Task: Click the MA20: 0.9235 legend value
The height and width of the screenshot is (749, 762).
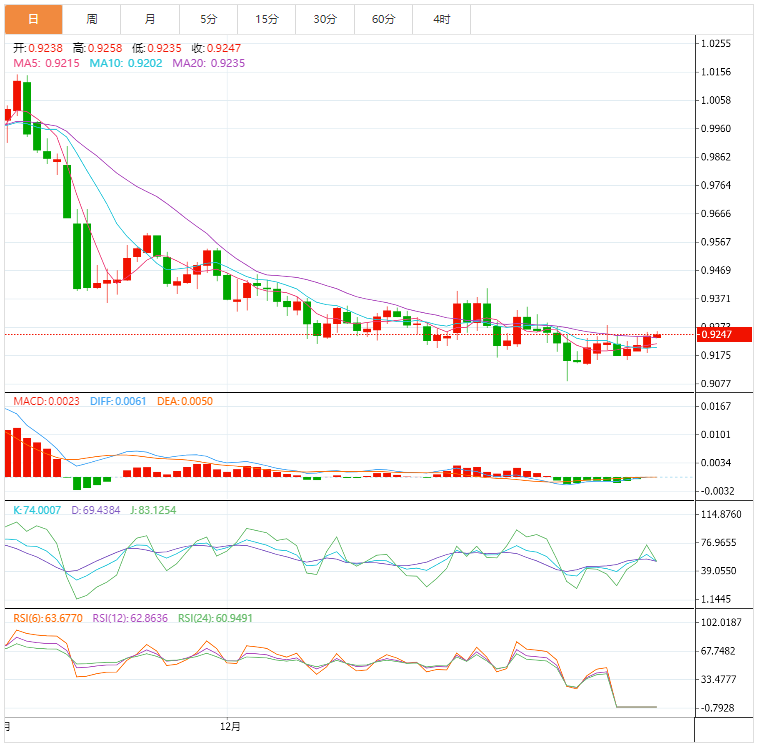Action: [208, 63]
